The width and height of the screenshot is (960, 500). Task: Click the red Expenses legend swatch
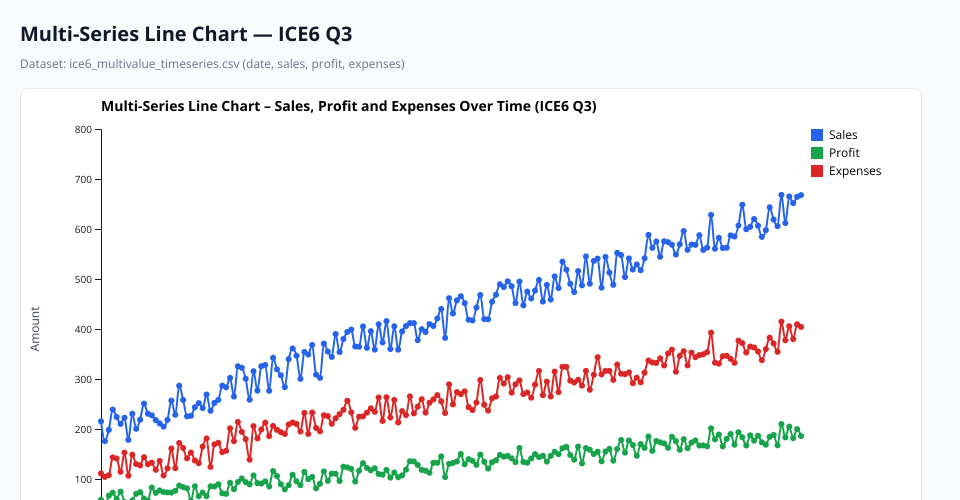[817, 171]
